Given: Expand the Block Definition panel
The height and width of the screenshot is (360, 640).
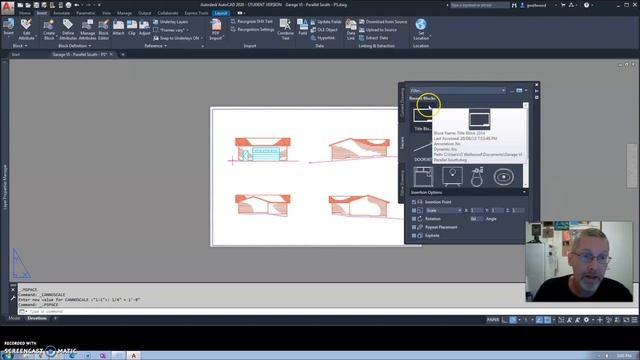Looking at the screenshot, I should [75, 46].
